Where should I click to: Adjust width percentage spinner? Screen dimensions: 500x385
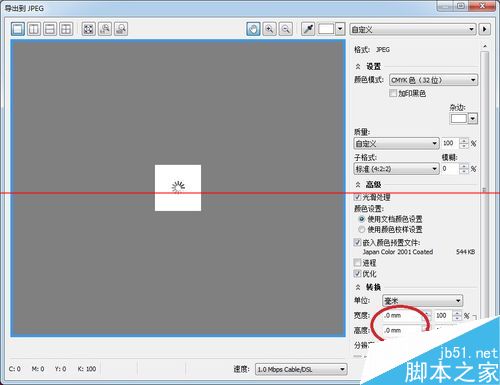(x=457, y=315)
